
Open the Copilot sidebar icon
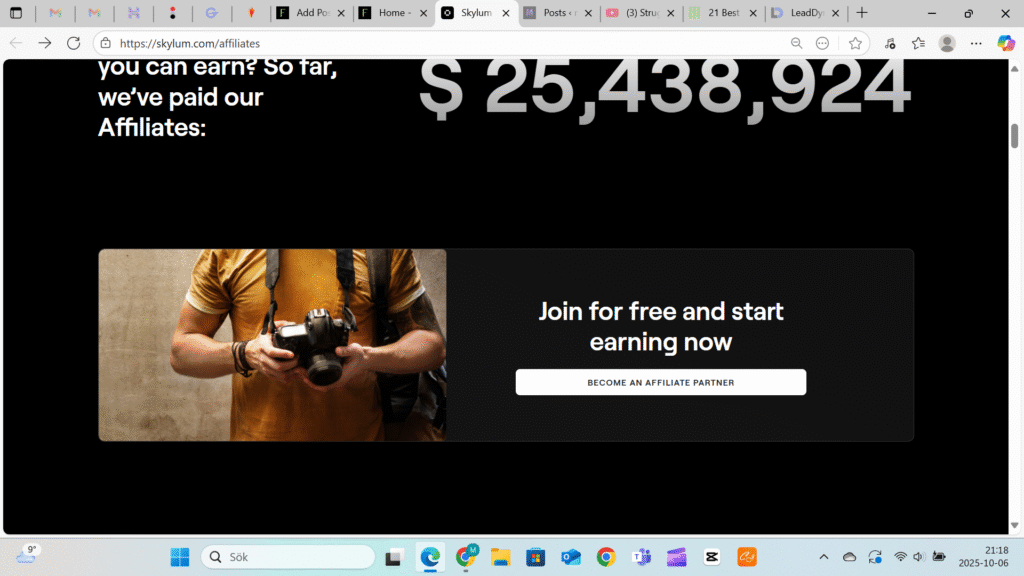pos(1006,43)
